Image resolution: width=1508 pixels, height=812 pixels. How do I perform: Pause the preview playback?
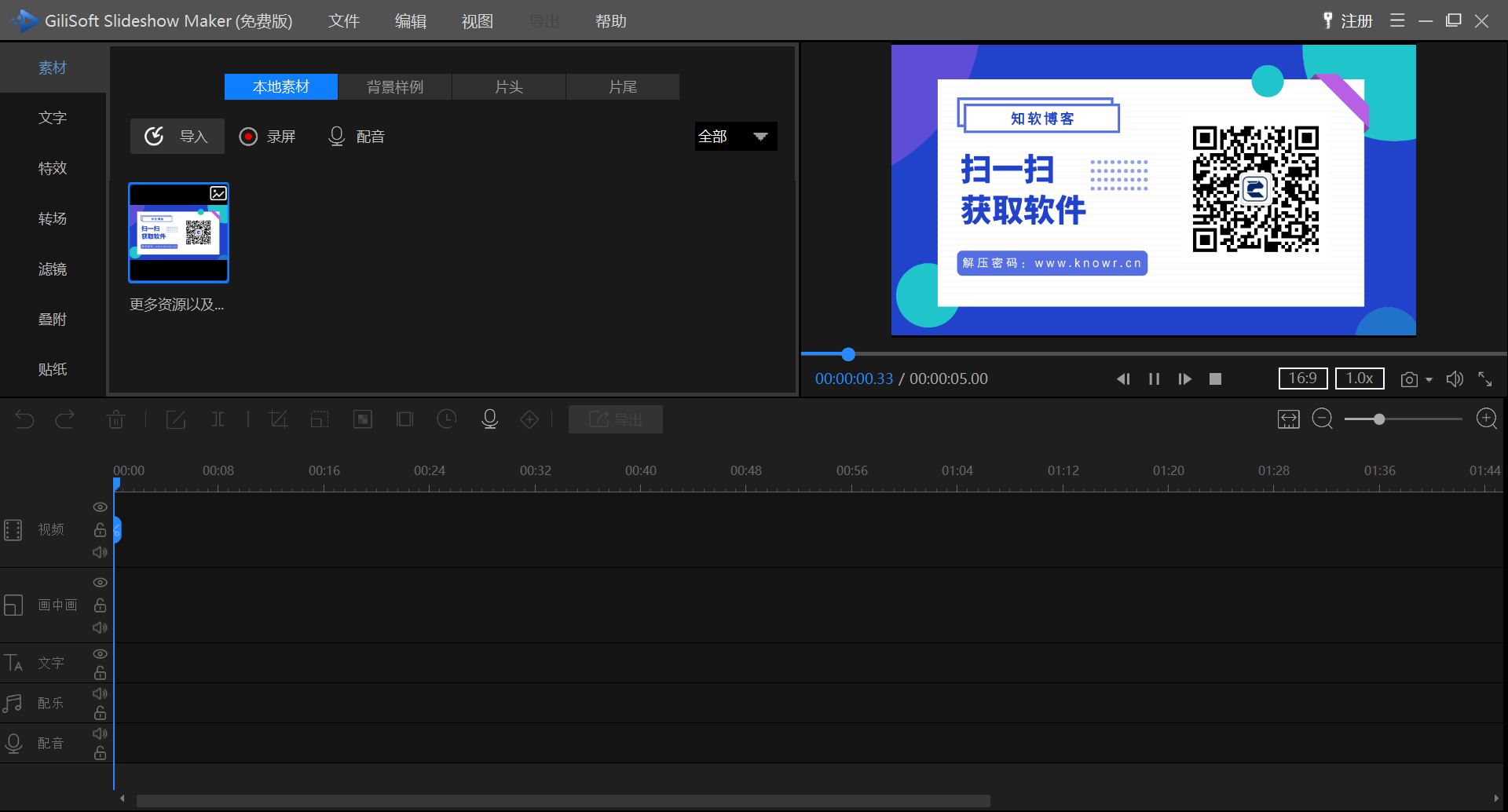tap(1154, 379)
